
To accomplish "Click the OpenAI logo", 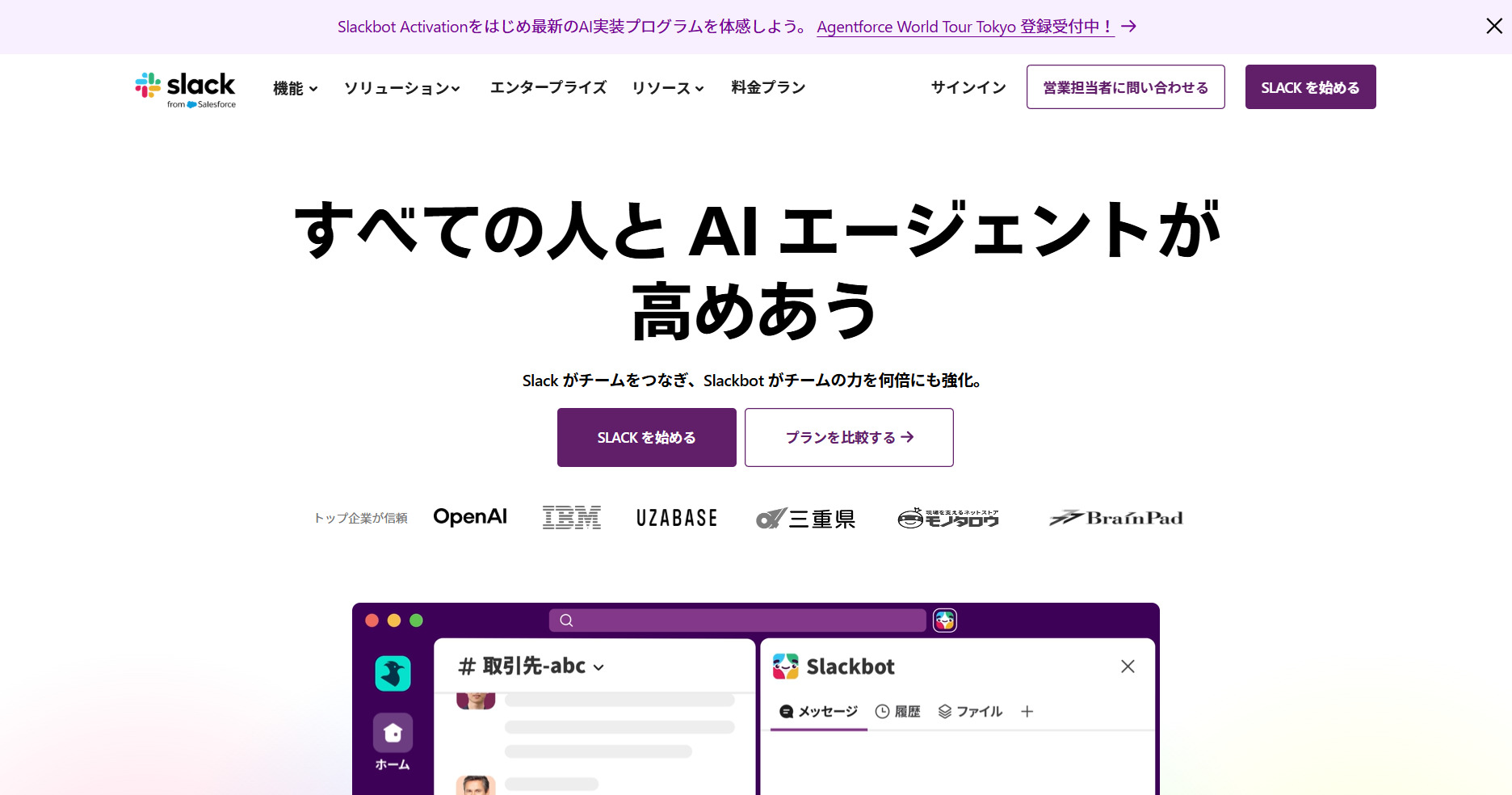I will [x=470, y=517].
